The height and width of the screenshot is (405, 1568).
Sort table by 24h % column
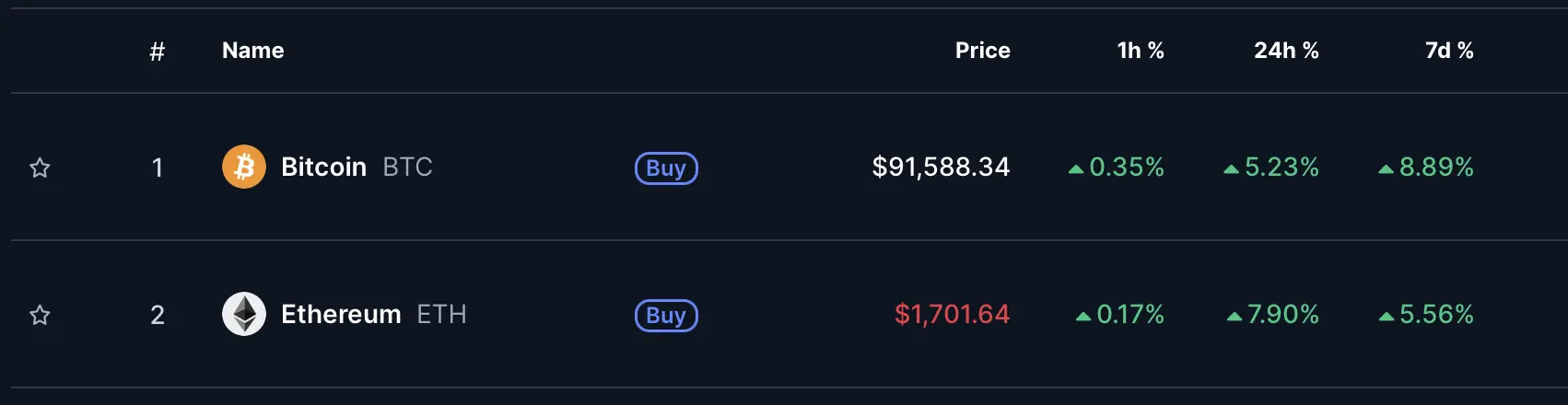point(1286,51)
